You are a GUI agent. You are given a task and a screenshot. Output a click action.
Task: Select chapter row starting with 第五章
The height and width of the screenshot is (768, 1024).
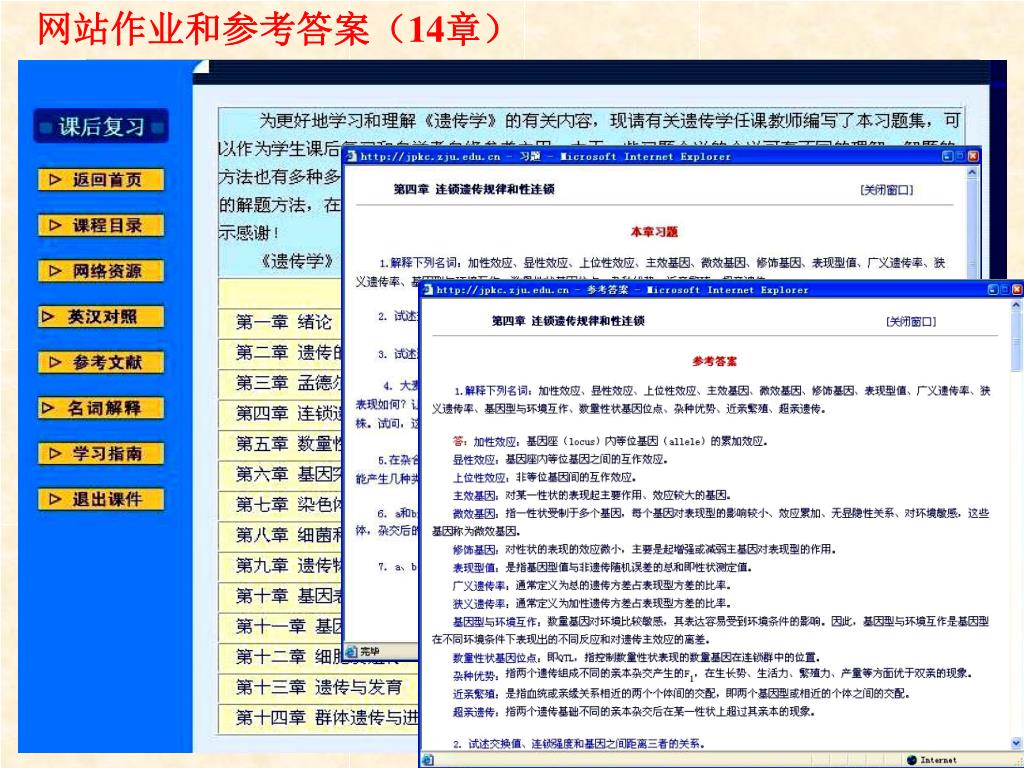pyautogui.click(x=281, y=444)
